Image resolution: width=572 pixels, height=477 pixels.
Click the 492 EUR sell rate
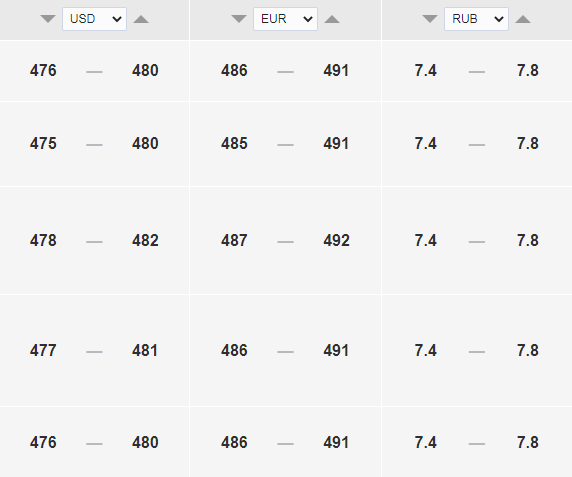[x=336, y=241]
